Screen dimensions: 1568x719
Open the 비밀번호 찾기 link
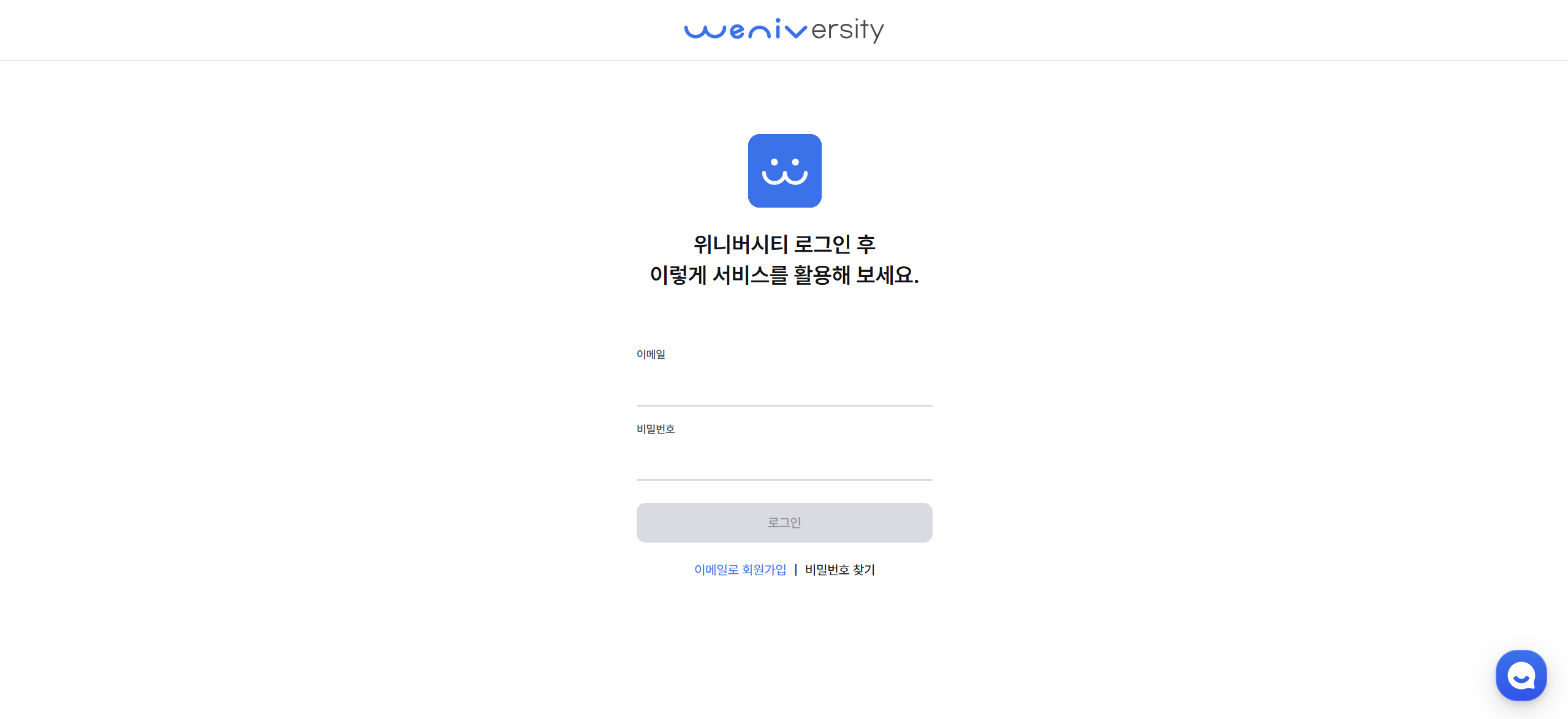tap(840, 570)
